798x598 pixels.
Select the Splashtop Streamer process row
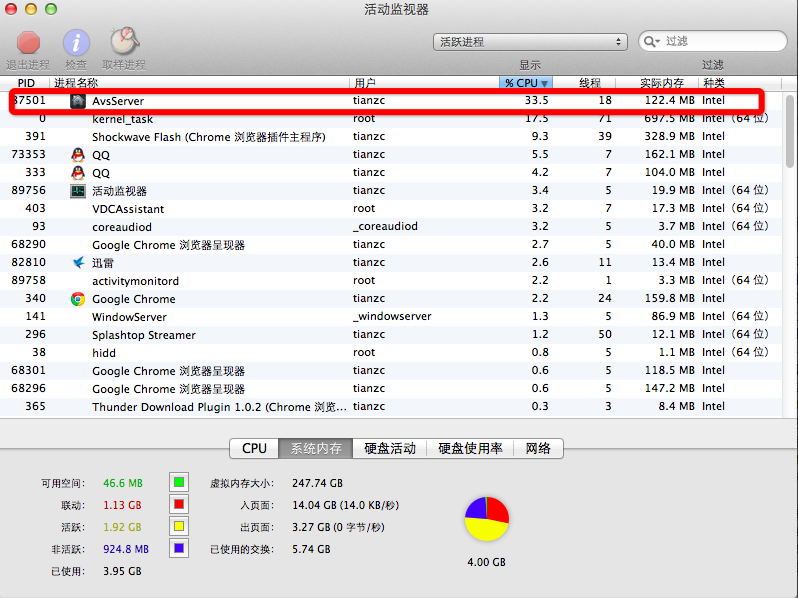(391, 334)
